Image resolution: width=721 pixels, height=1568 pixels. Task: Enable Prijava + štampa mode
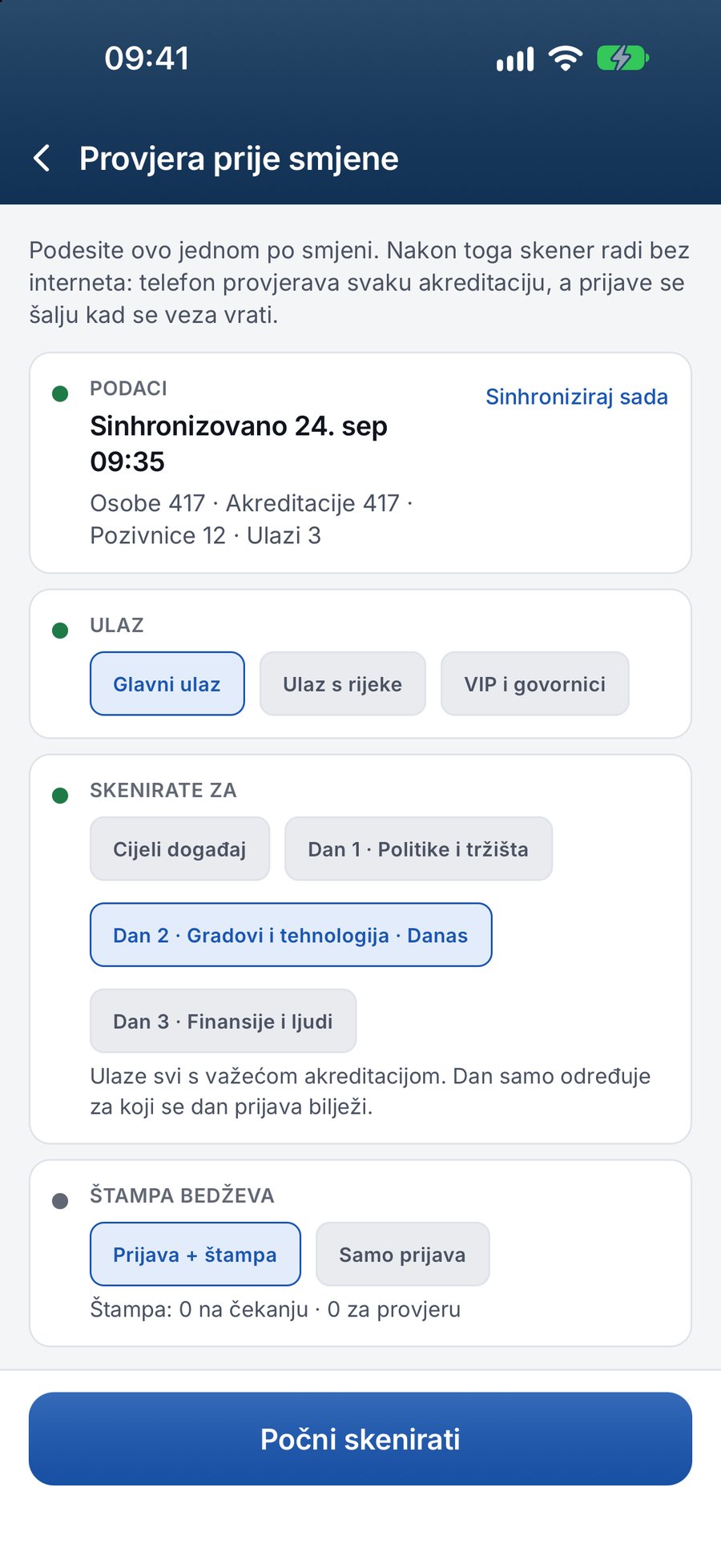point(195,1254)
